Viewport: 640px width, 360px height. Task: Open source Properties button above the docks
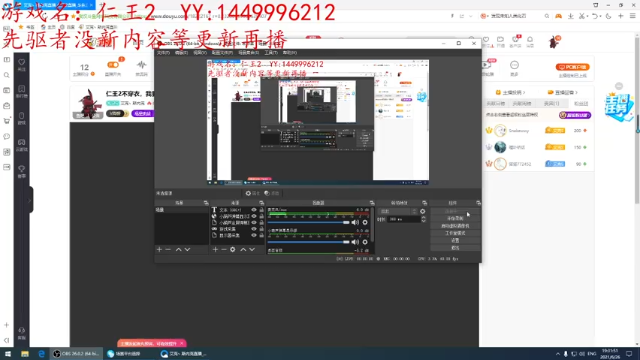pyautogui.click(x=252, y=193)
